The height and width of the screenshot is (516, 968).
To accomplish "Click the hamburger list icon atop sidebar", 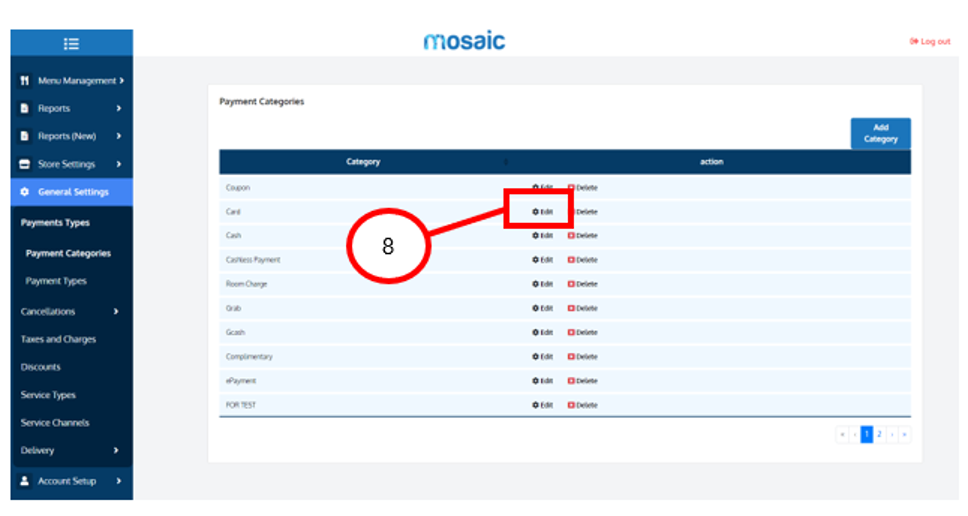I will click(x=71, y=43).
